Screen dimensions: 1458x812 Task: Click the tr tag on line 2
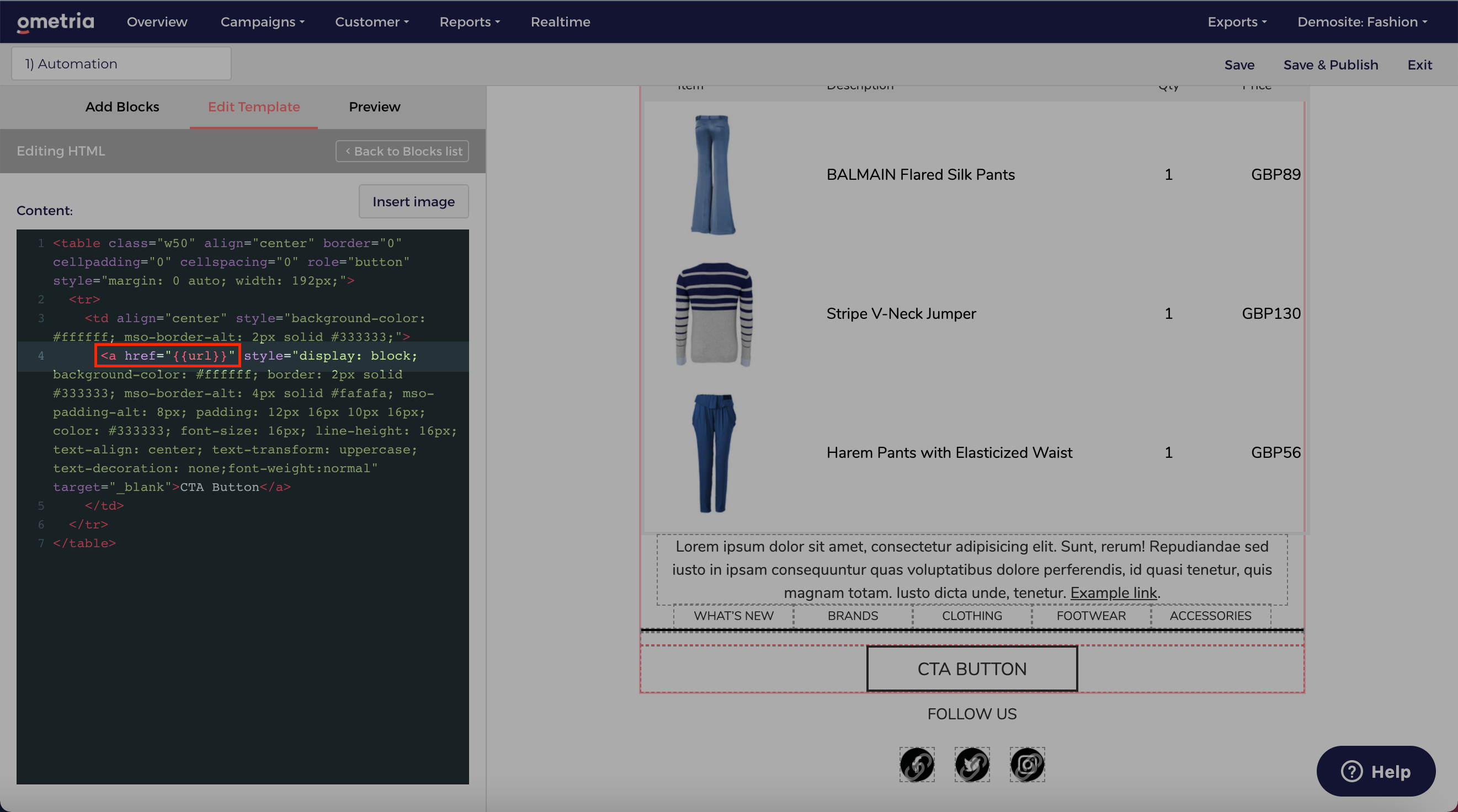[84, 300]
